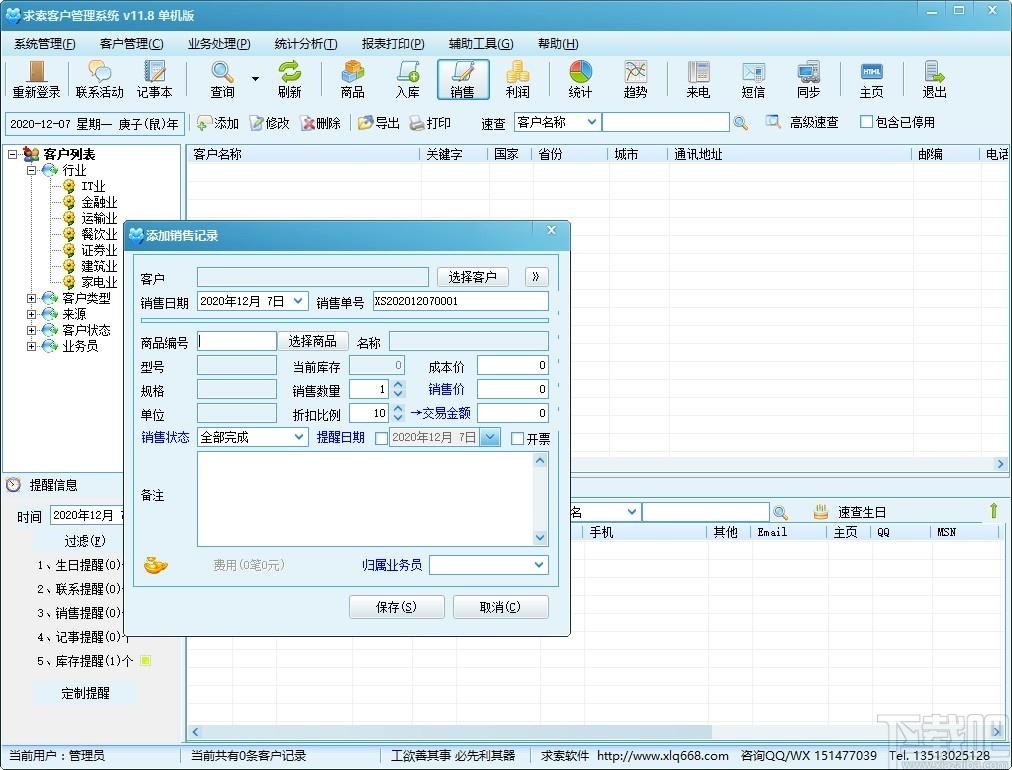Image resolution: width=1012 pixels, height=770 pixels.
Task: Open the 来电 (Incoming call) toolbar icon
Action: click(698, 79)
